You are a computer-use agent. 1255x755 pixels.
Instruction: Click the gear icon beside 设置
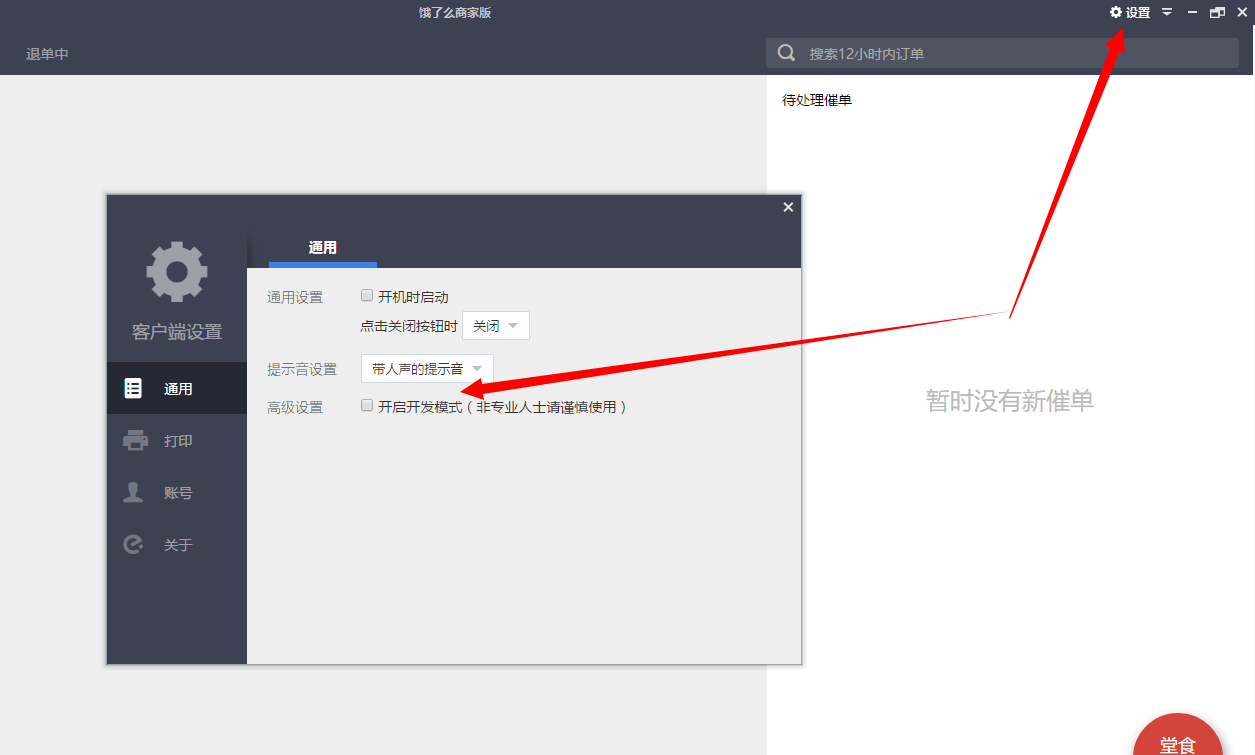(x=1116, y=13)
